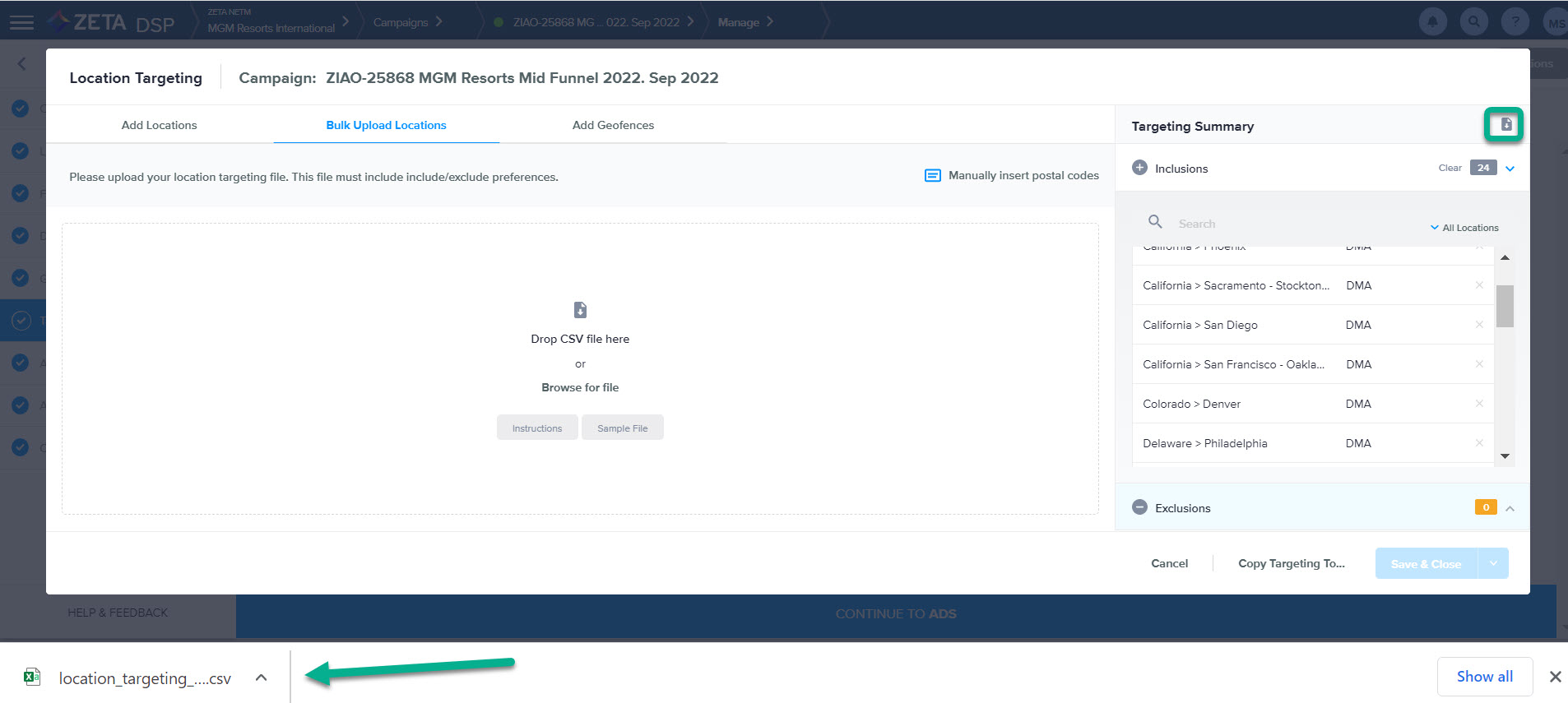This screenshot has height=703, width=1568.
Task: Click the Sample File button
Action: click(622, 428)
